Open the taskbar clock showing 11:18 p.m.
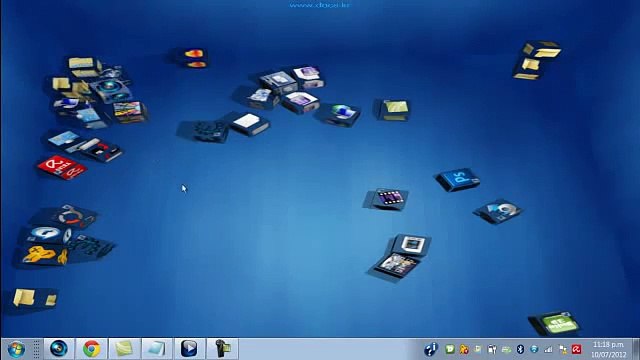Image resolution: width=640 pixels, height=360 pixels. (x=608, y=349)
